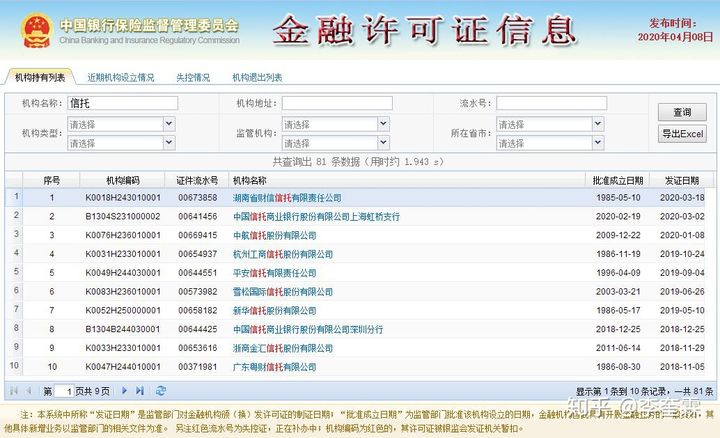Viewport: 720px width, 438px height.
Task: Focus the 机构地址 input field
Action: (337, 103)
